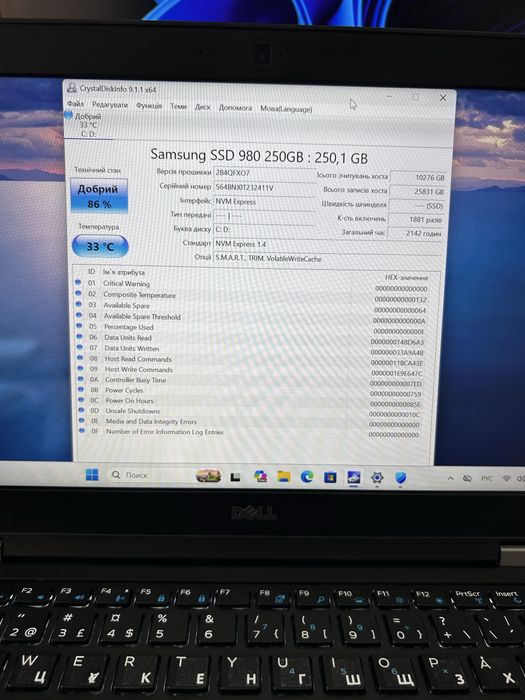Click the CrystalDiskInfo taskbar icon
Image resolution: width=525 pixels, height=700 pixels.
pyautogui.click(x=354, y=478)
